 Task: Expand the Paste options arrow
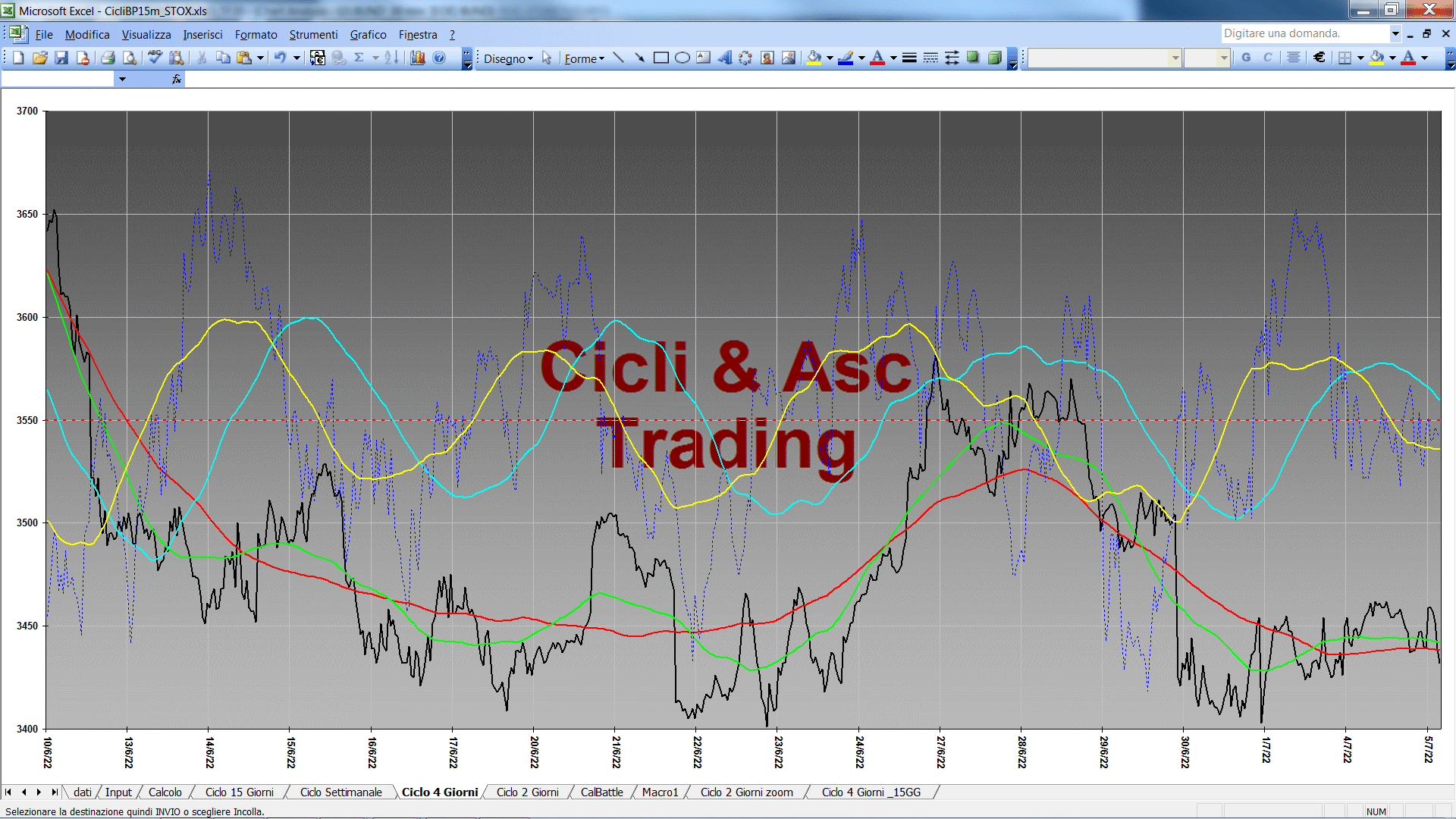[260, 58]
